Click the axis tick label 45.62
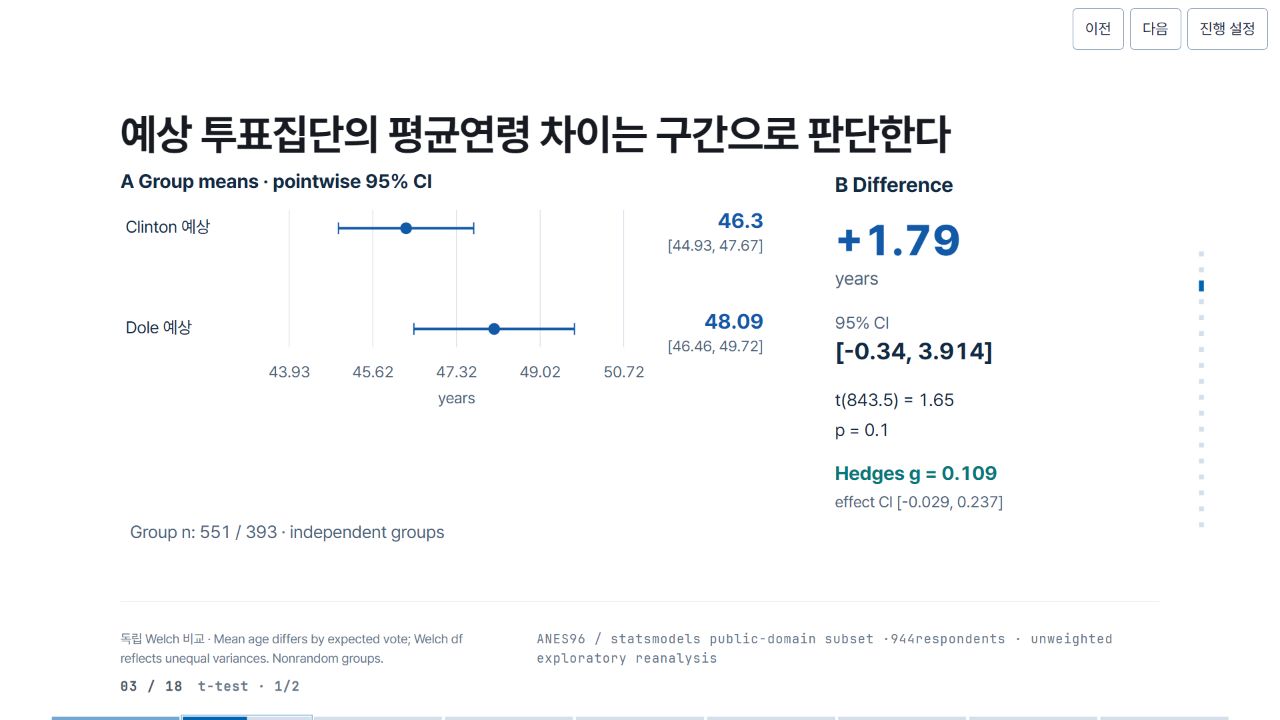1280x720 pixels. click(373, 372)
